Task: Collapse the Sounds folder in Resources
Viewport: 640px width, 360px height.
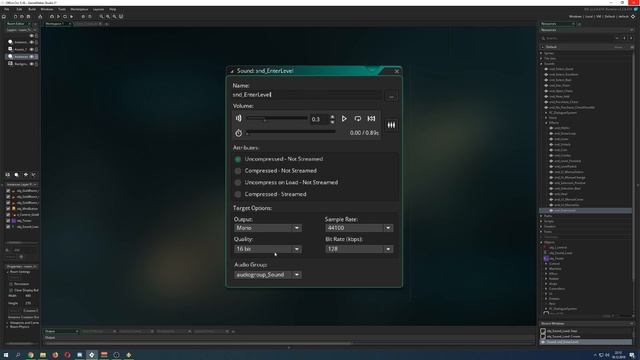Action: (542, 64)
